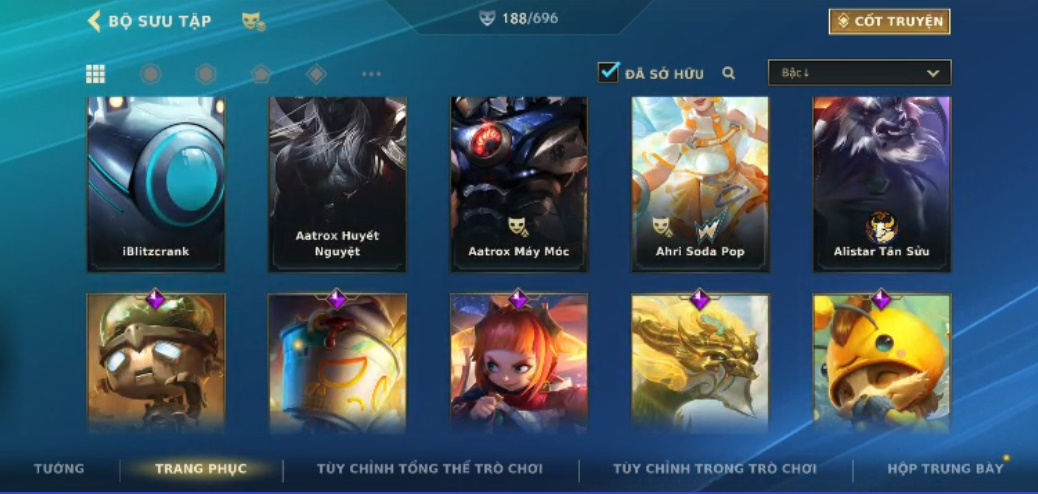Select the iBlitzcrank skin card
The image size is (1038, 494).
coord(156,184)
